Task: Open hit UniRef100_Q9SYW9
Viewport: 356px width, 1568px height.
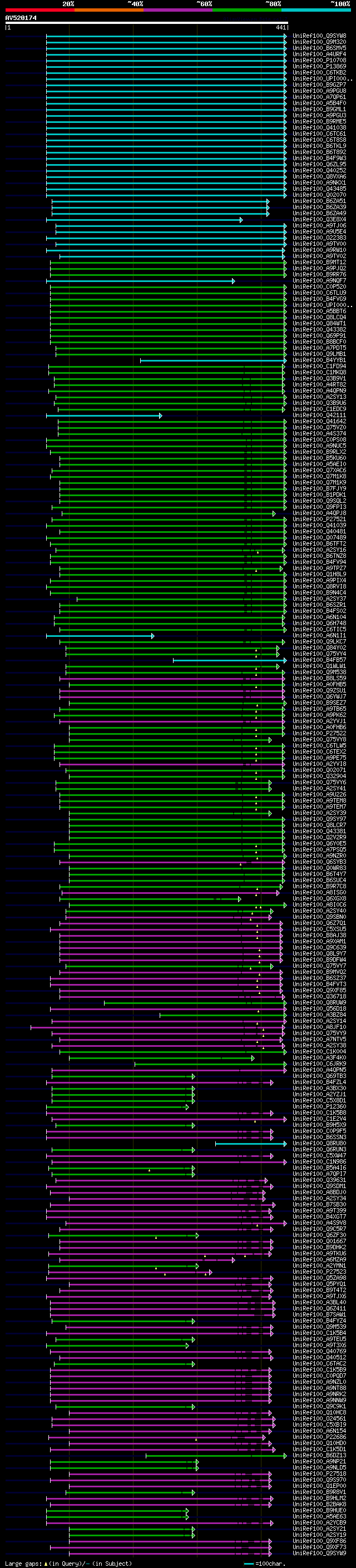Action: click(319, 1554)
